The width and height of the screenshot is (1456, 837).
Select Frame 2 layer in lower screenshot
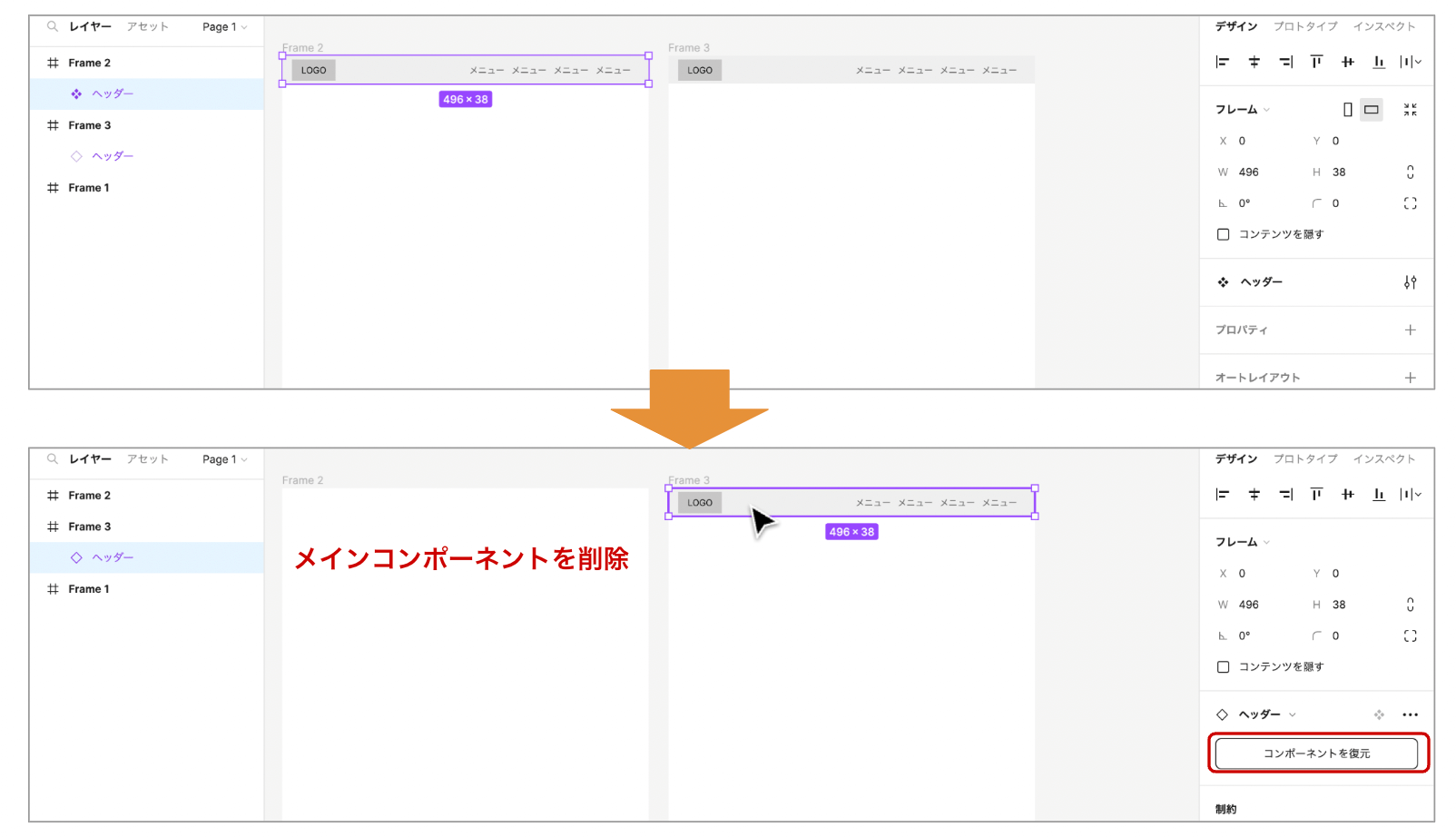tap(147, 496)
